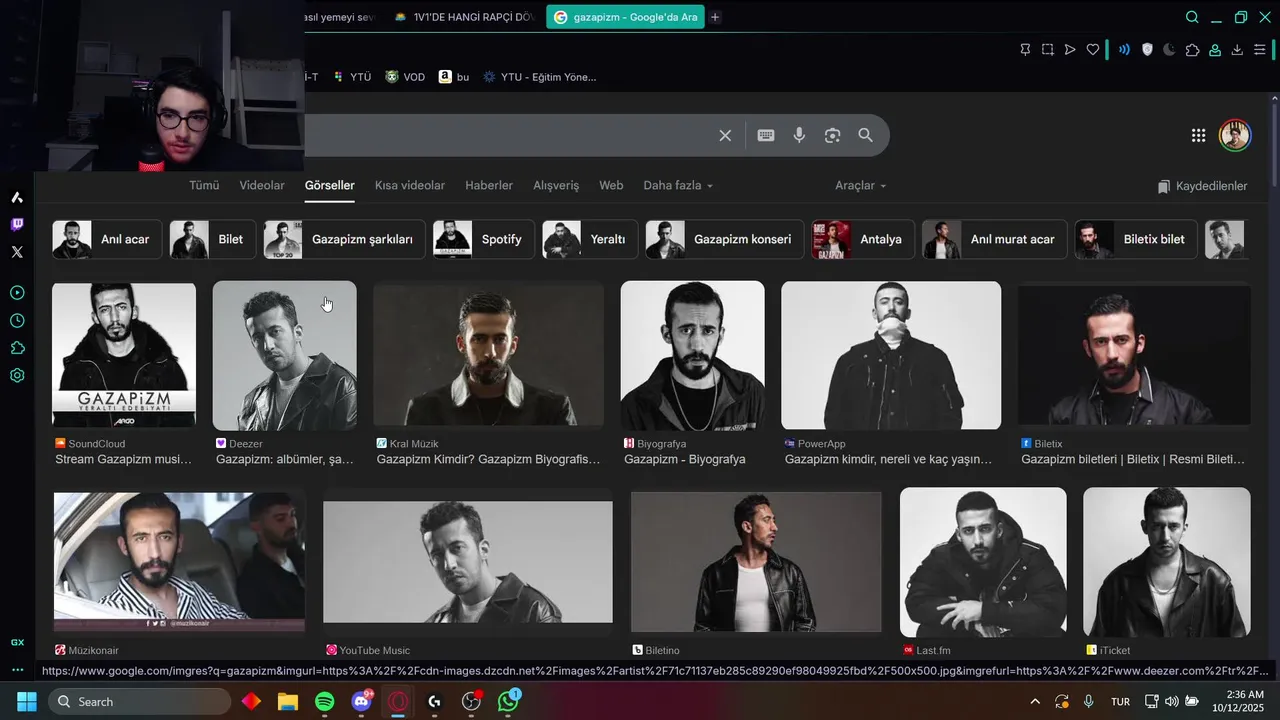Select the Biletix bilet chip
The height and width of the screenshot is (720, 1280).
[1136, 239]
